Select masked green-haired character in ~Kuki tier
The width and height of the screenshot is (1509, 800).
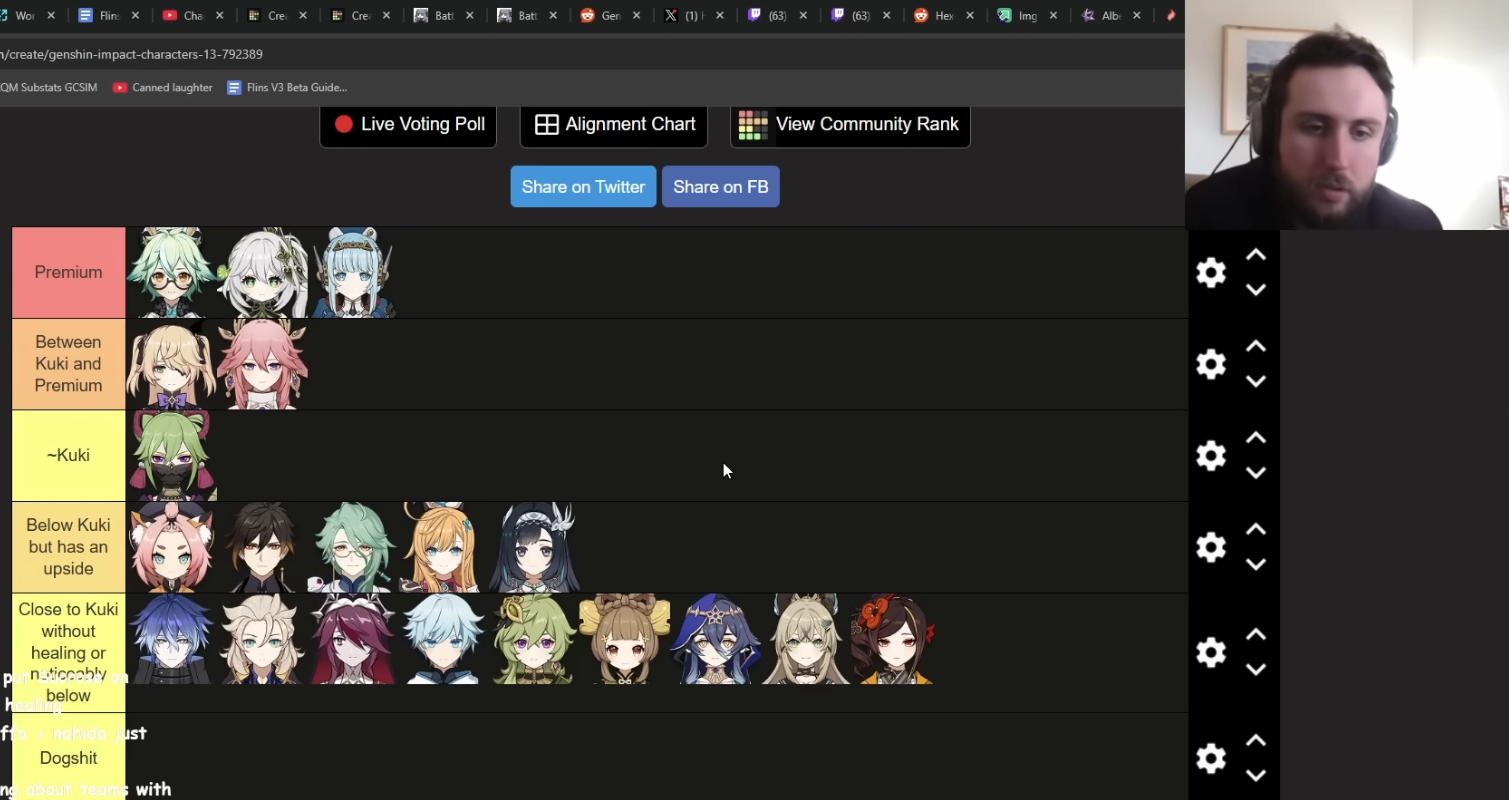pos(171,455)
